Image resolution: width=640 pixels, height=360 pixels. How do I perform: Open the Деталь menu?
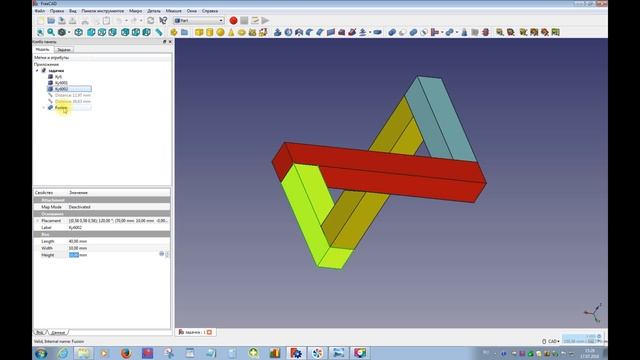154,11
